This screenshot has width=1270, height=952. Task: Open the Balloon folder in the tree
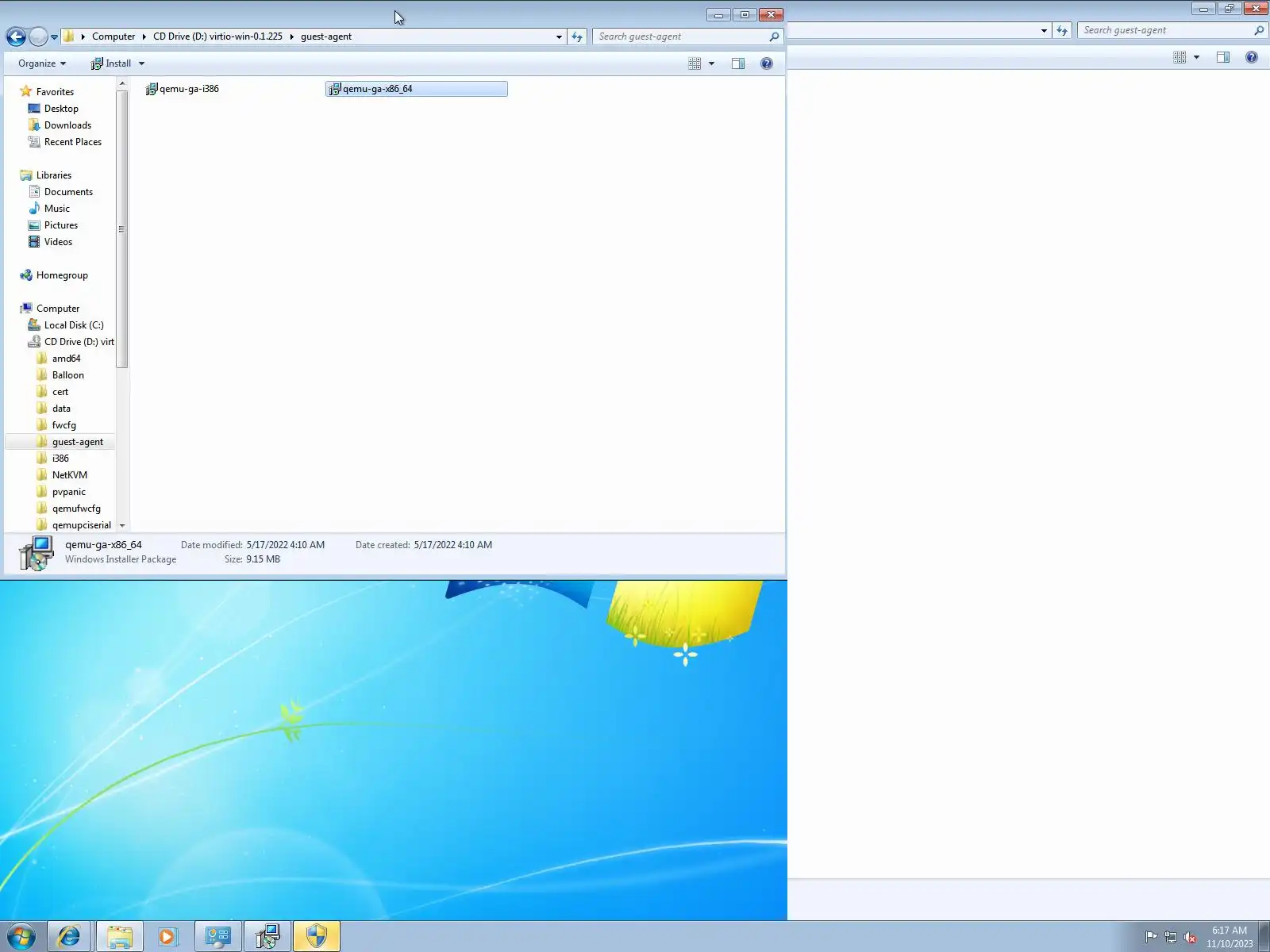[x=68, y=375]
